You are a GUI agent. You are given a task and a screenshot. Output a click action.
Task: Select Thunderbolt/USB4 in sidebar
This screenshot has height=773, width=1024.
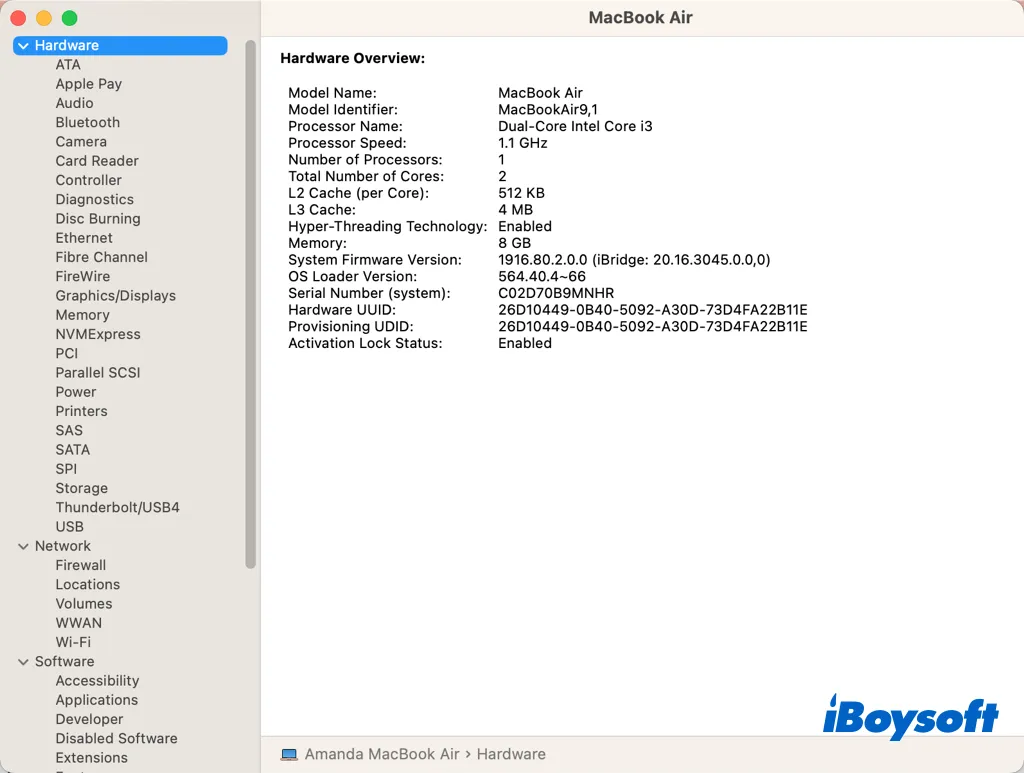click(117, 507)
